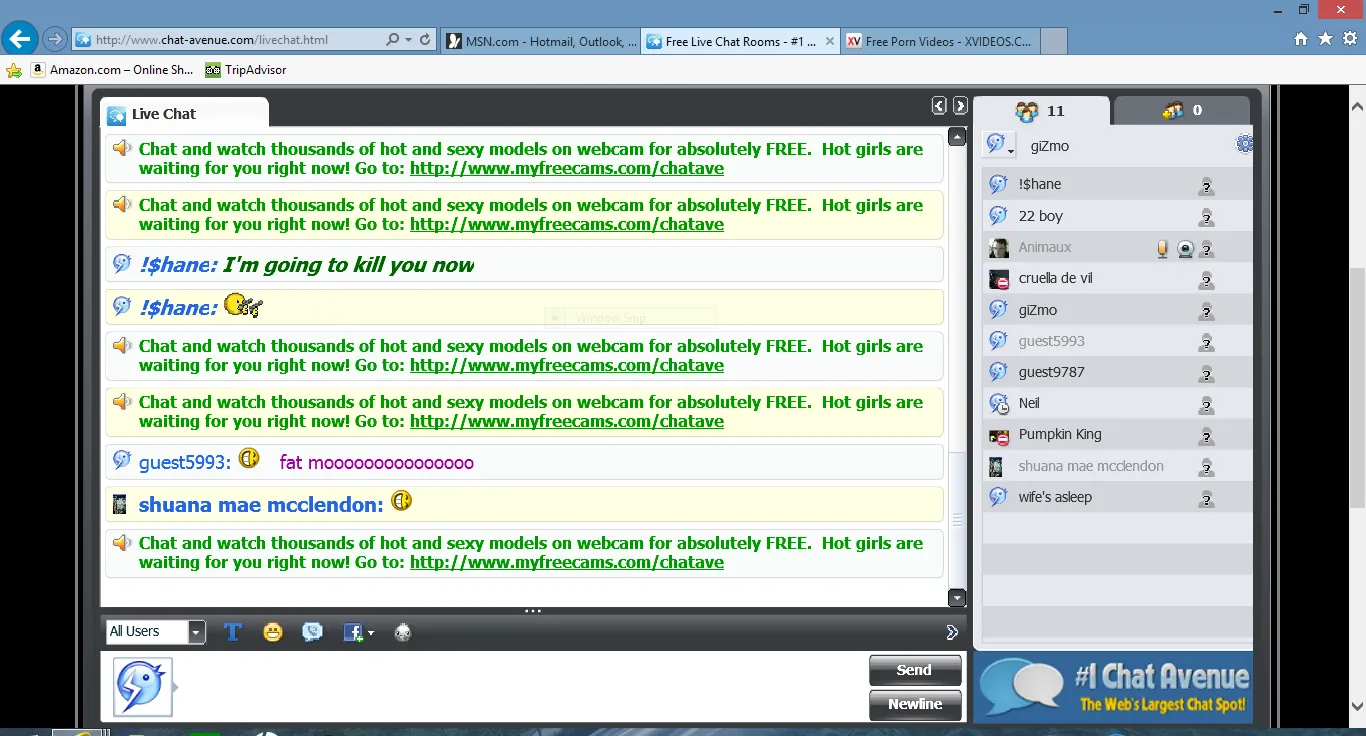Open the browser favorites star icon
This screenshot has width=1366, height=736.
click(1325, 39)
